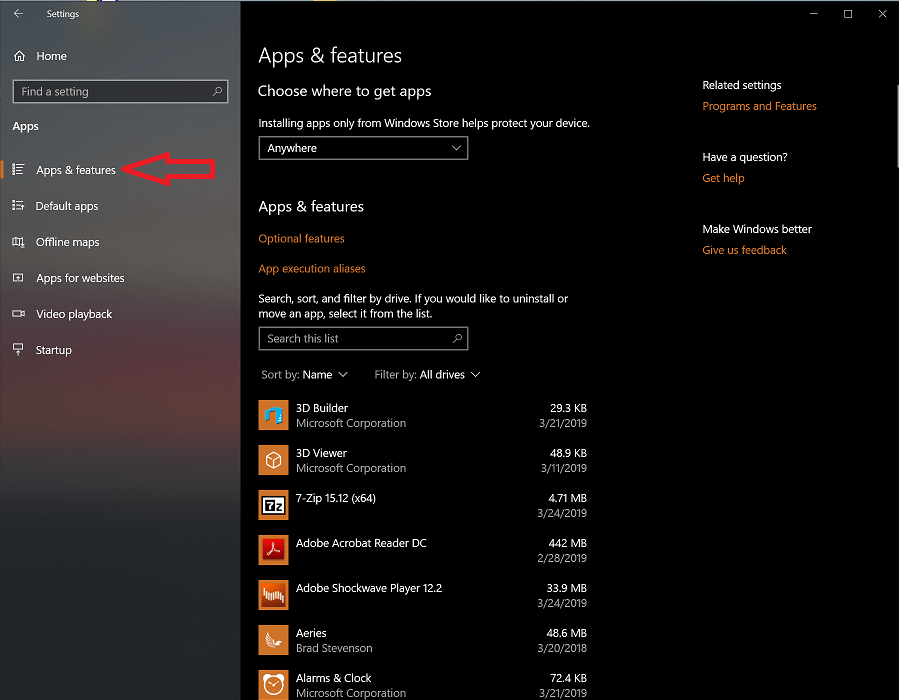Open Startup settings page
Viewport: 899px width, 700px height.
click(53, 350)
